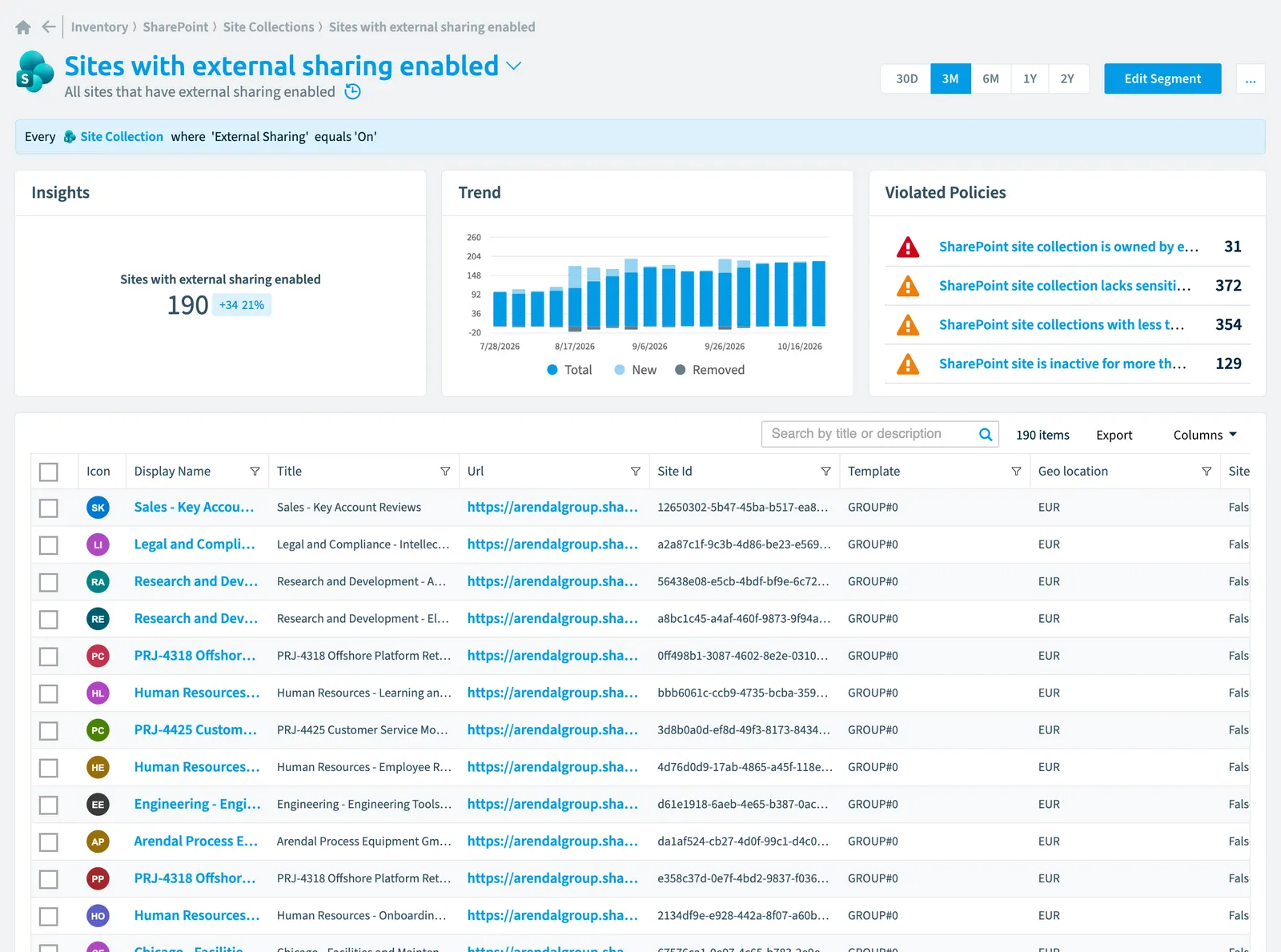Screen dimensions: 1281x952
Task: Open the more options ellipsis menu
Action: [x=1251, y=78]
